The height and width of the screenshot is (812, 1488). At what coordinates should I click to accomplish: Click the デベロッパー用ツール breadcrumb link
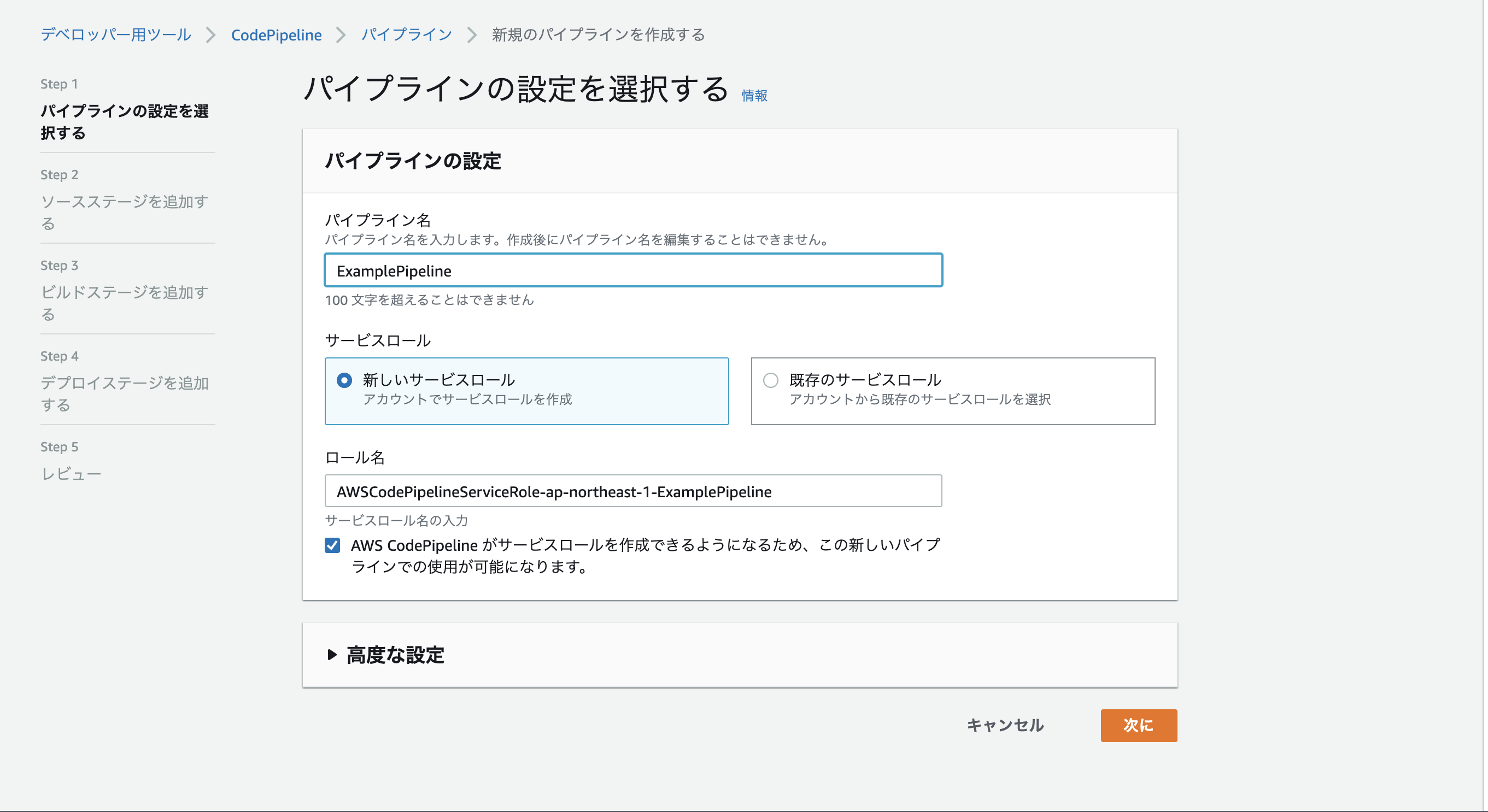coord(115,34)
